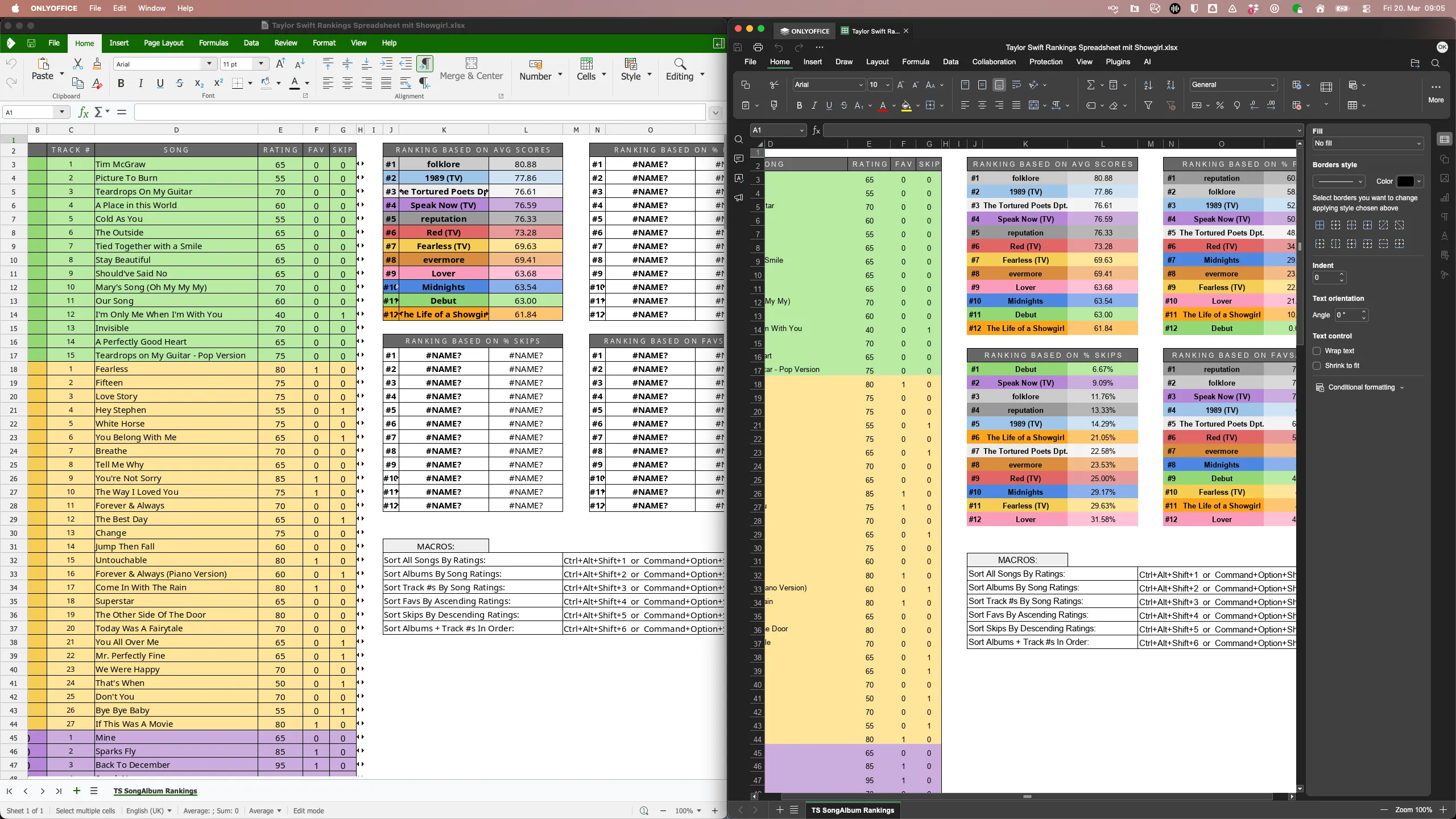
Task: Open the Fill dropdown showing No fill
Action: coord(1367,143)
